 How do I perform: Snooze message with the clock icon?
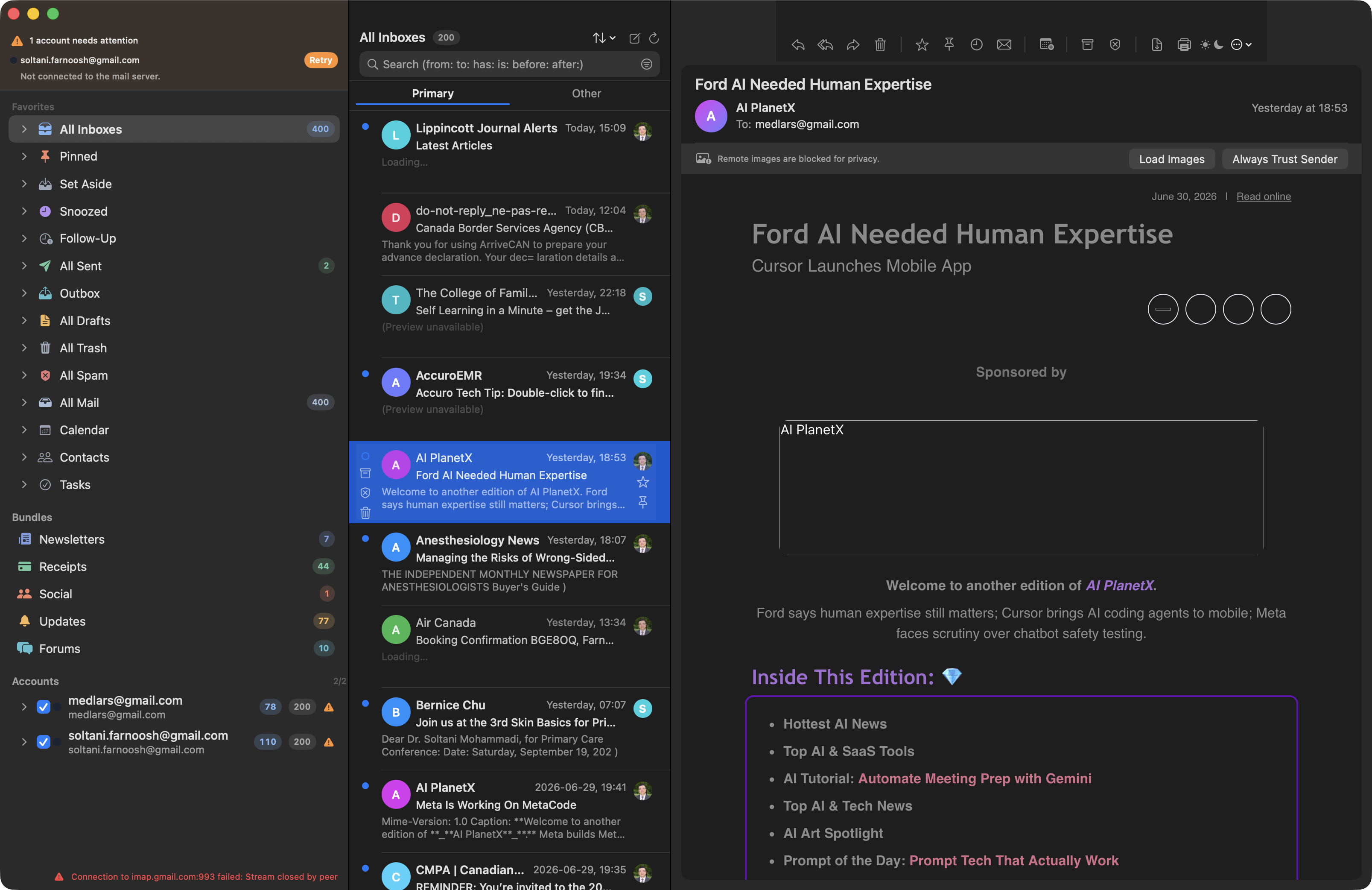976,44
